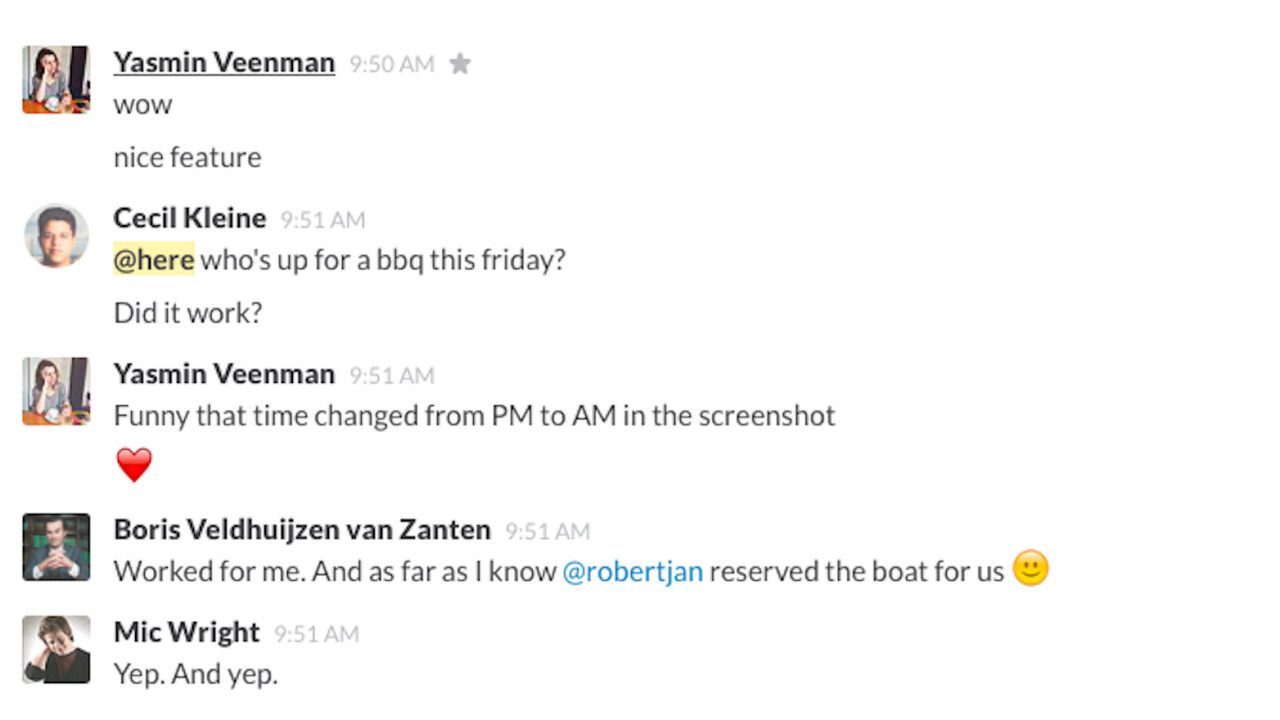The image size is (1280, 720).
Task: Click Yasmin's avatar next to 'Funny that time' message
Action: 56,391
